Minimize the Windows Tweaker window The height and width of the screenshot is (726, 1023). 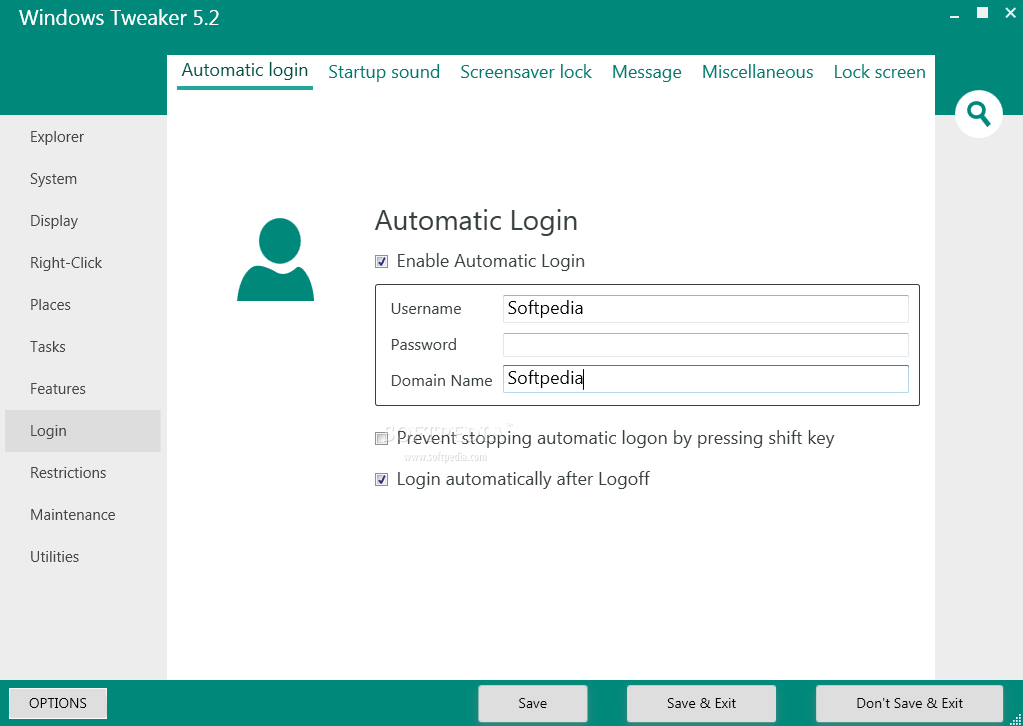click(954, 17)
